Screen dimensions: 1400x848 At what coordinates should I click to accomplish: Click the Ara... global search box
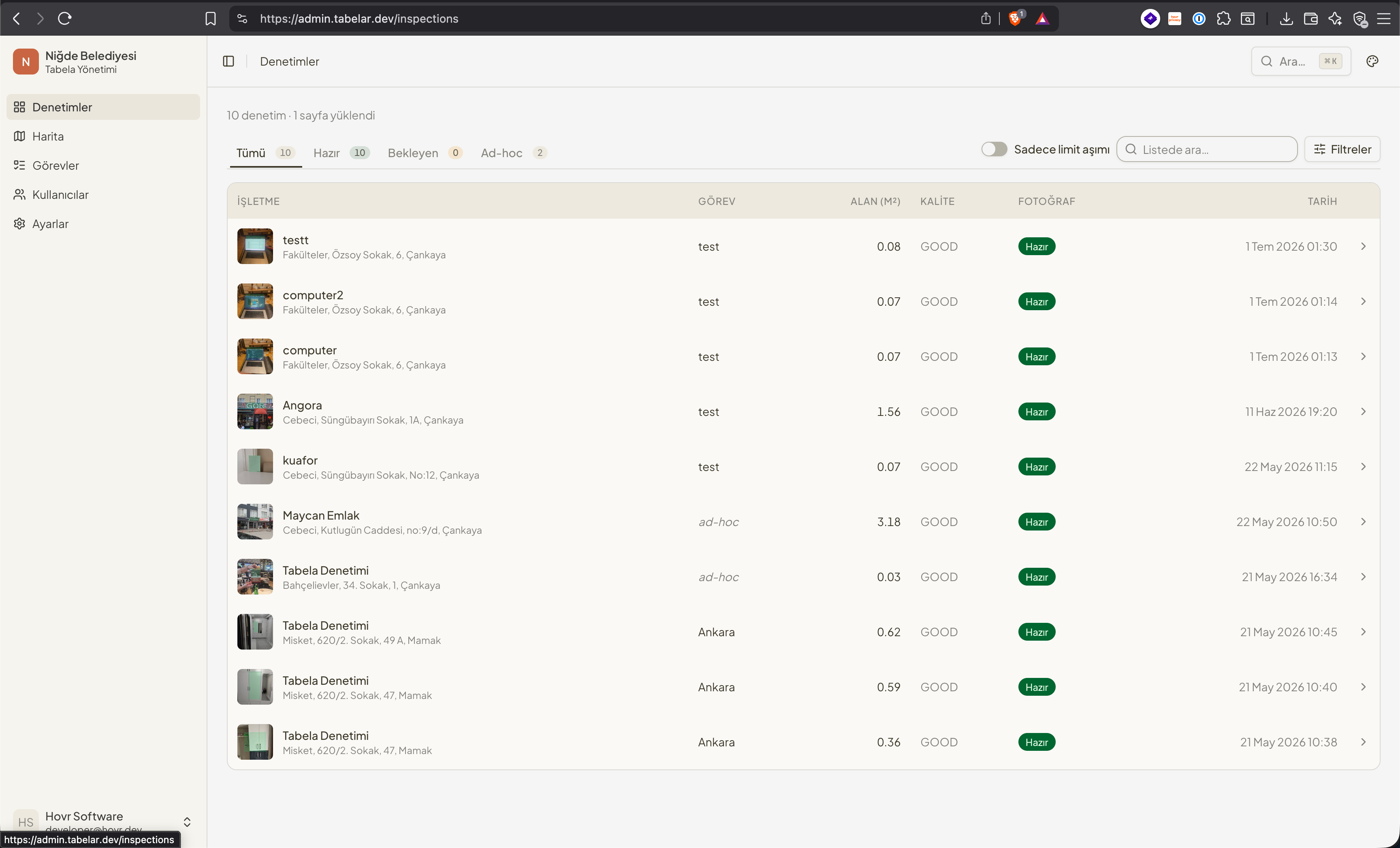pos(1301,61)
